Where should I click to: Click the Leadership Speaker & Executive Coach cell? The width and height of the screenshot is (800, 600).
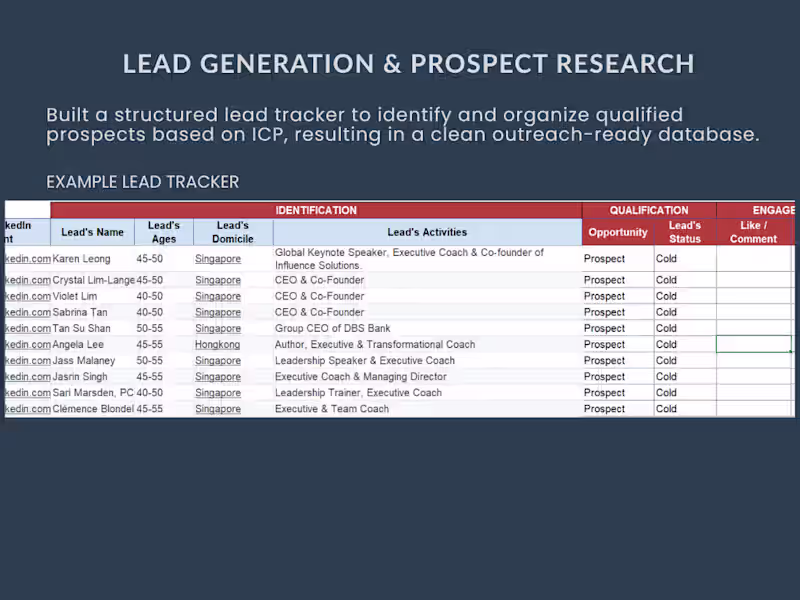click(x=427, y=360)
